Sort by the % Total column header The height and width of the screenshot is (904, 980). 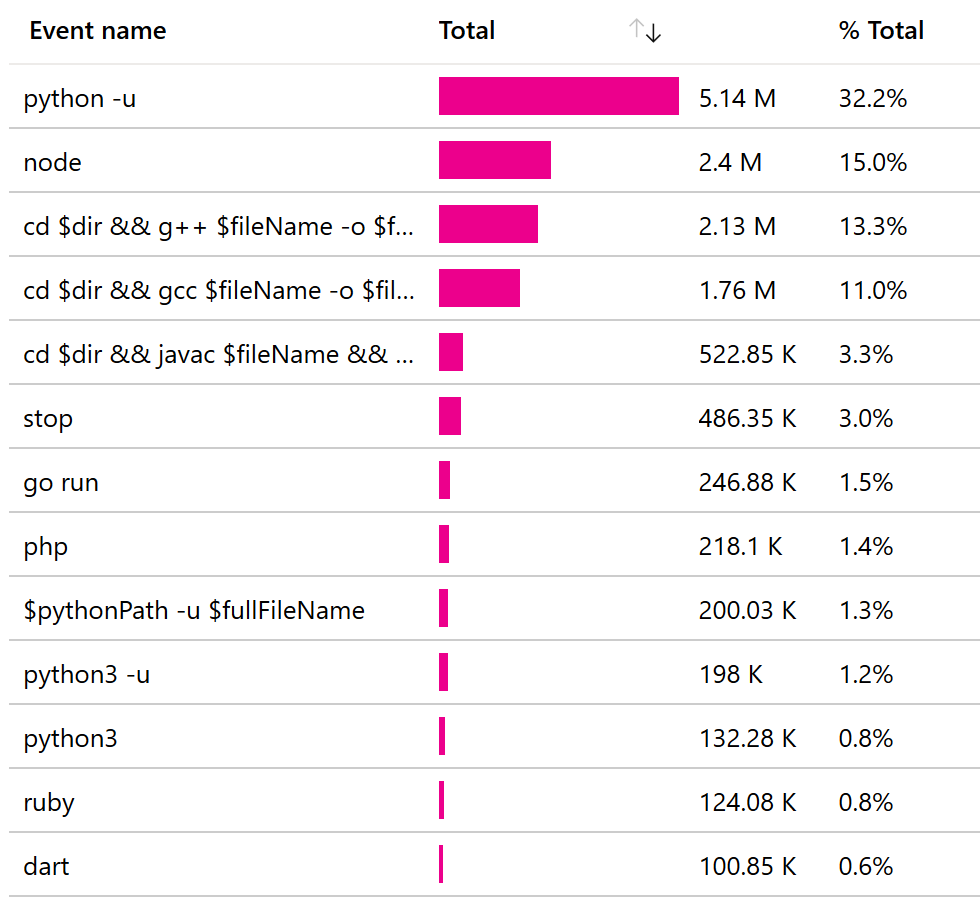click(x=880, y=31)
